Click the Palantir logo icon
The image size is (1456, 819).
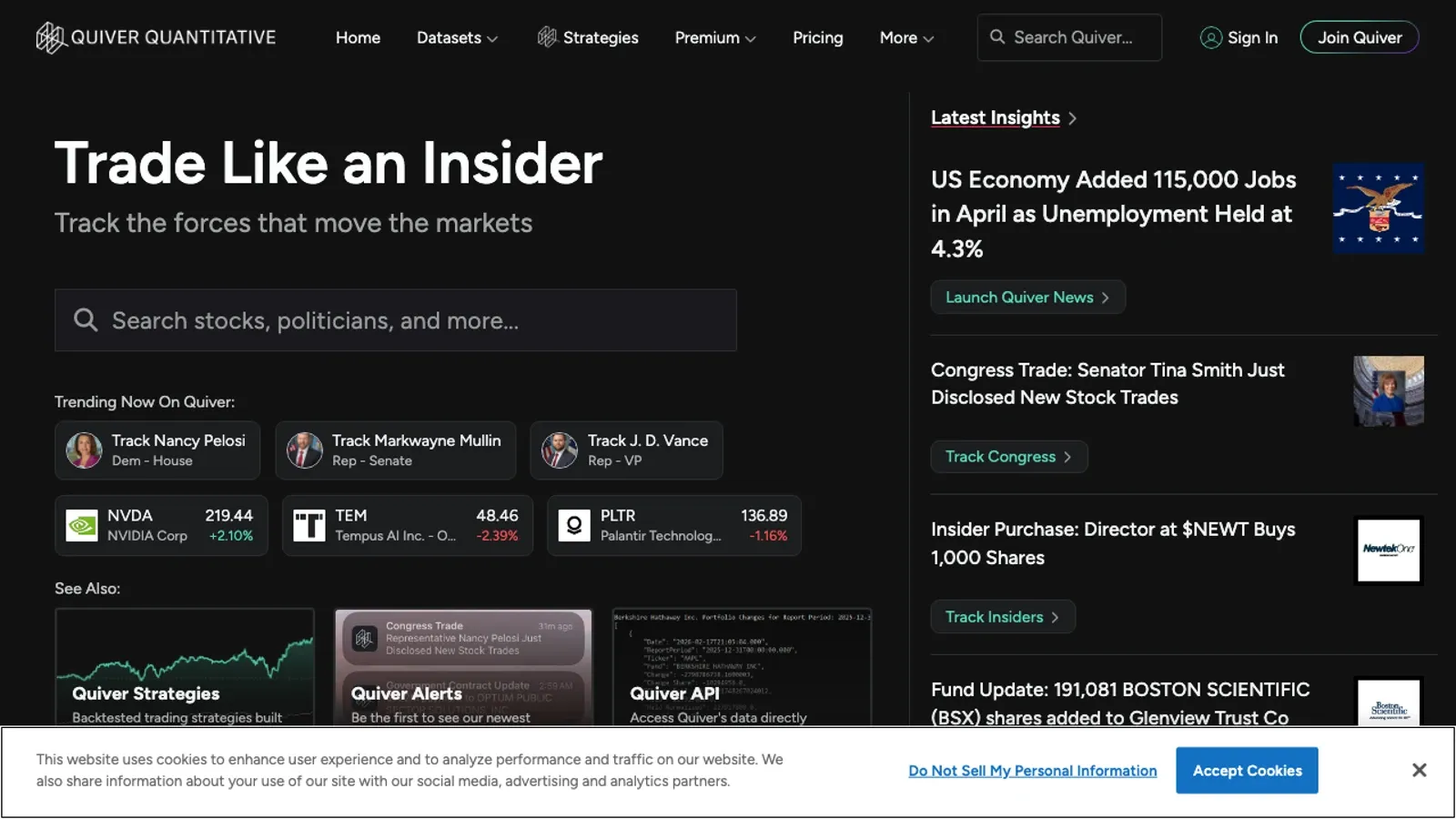pos(574,525)
